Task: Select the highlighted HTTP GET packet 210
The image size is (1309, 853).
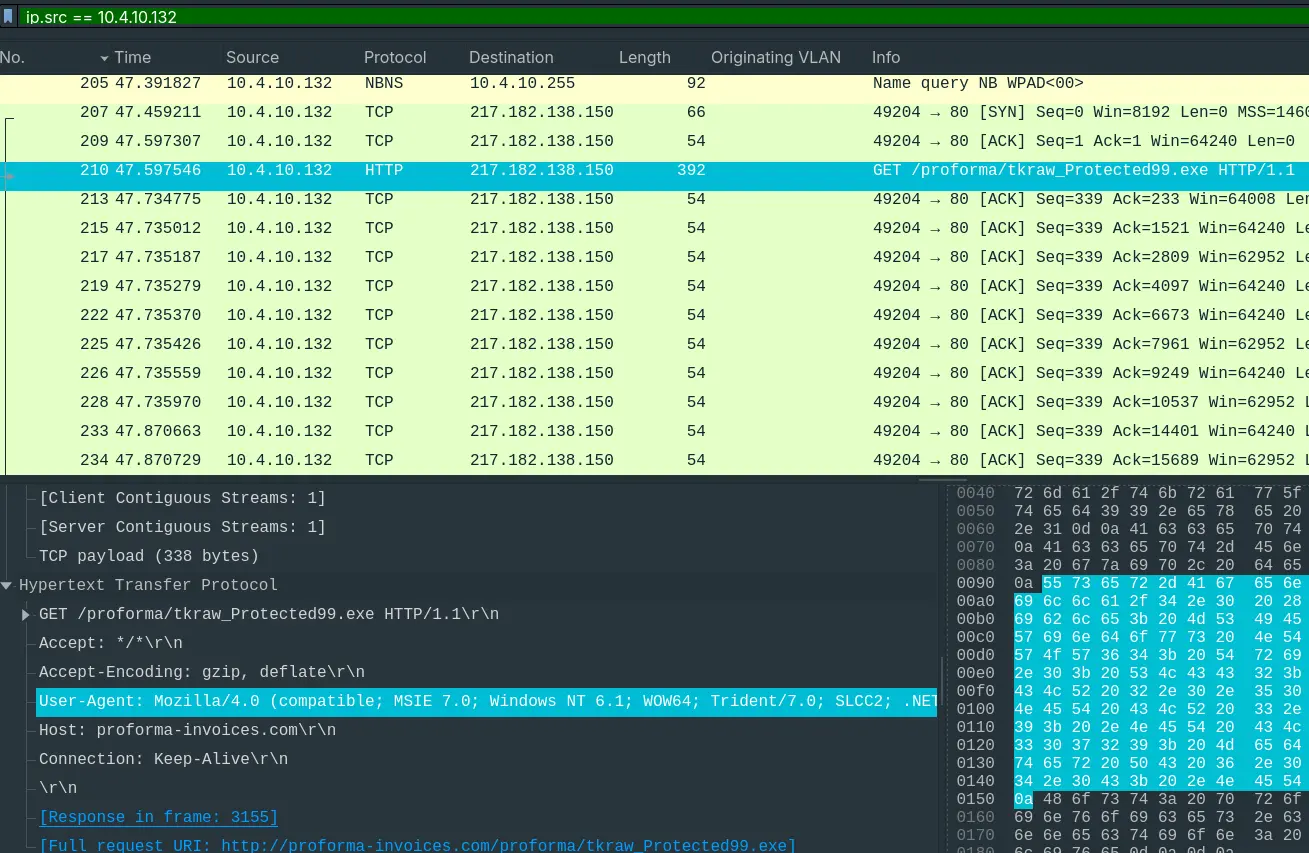Action: [600, 171]
